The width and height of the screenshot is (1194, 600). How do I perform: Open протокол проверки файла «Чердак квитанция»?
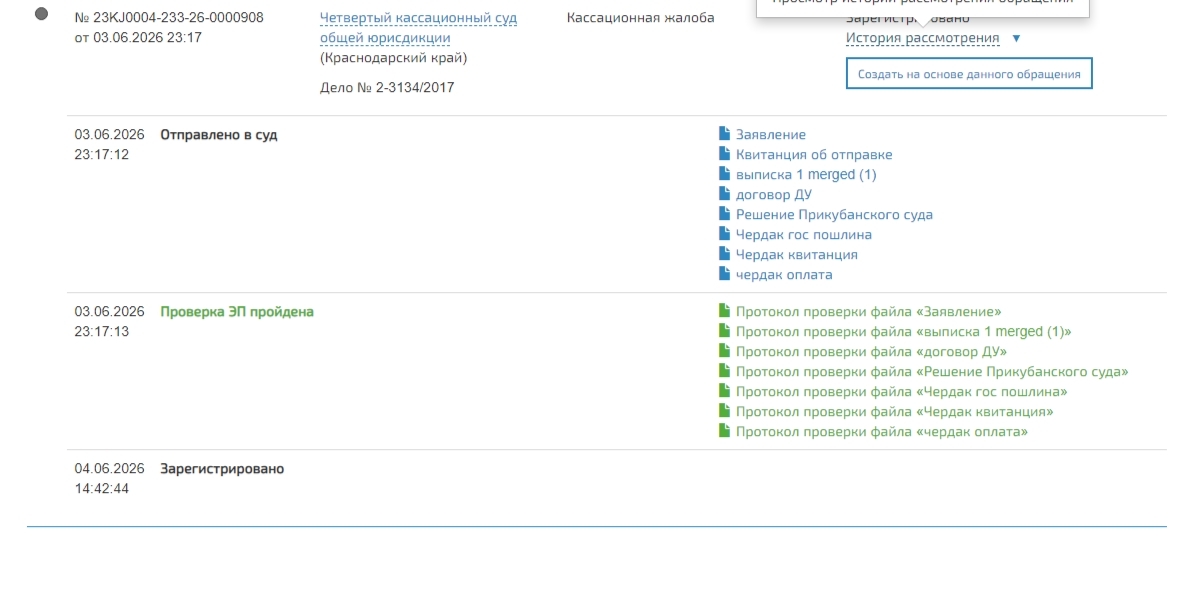coord(895,411)
